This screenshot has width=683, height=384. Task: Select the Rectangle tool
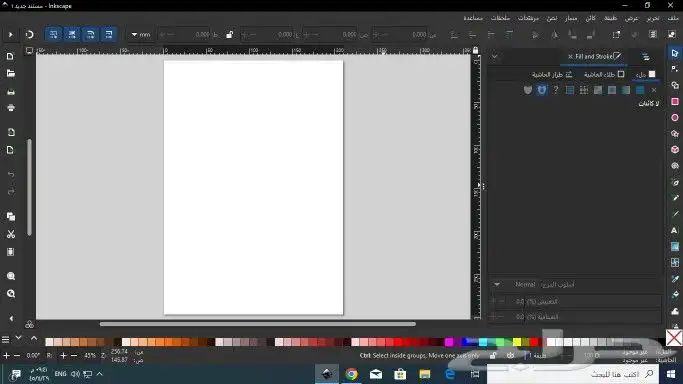(x=675, y=101)
